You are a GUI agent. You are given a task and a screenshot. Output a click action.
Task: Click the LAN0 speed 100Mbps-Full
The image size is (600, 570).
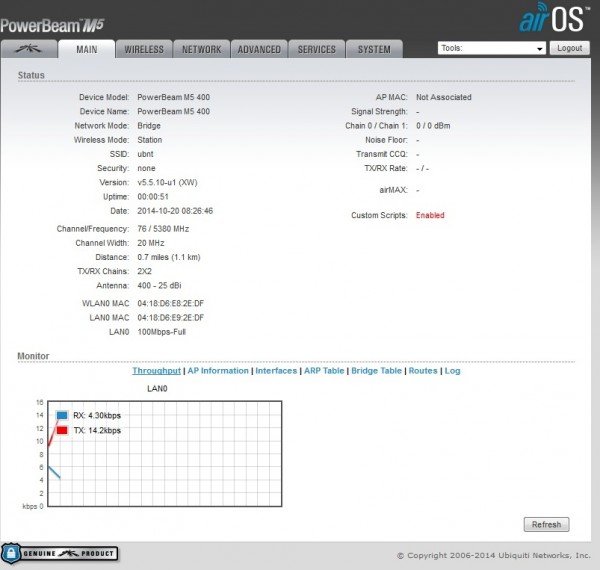pos(161,332)
